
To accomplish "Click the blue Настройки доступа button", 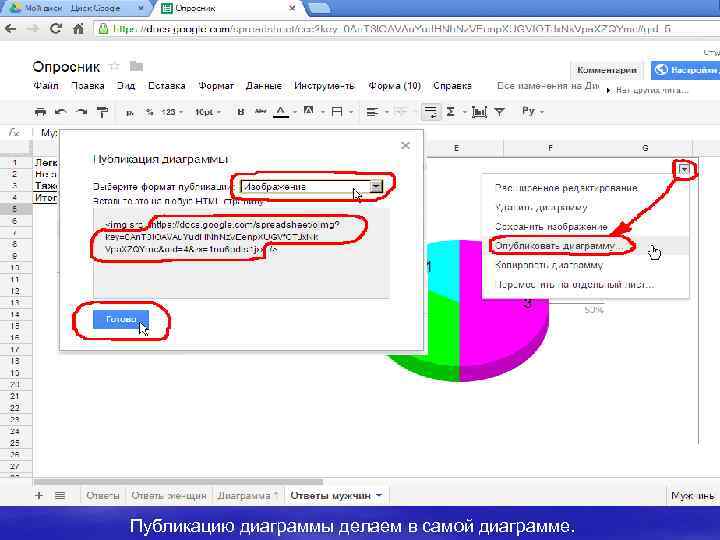I will click(685, 70).
